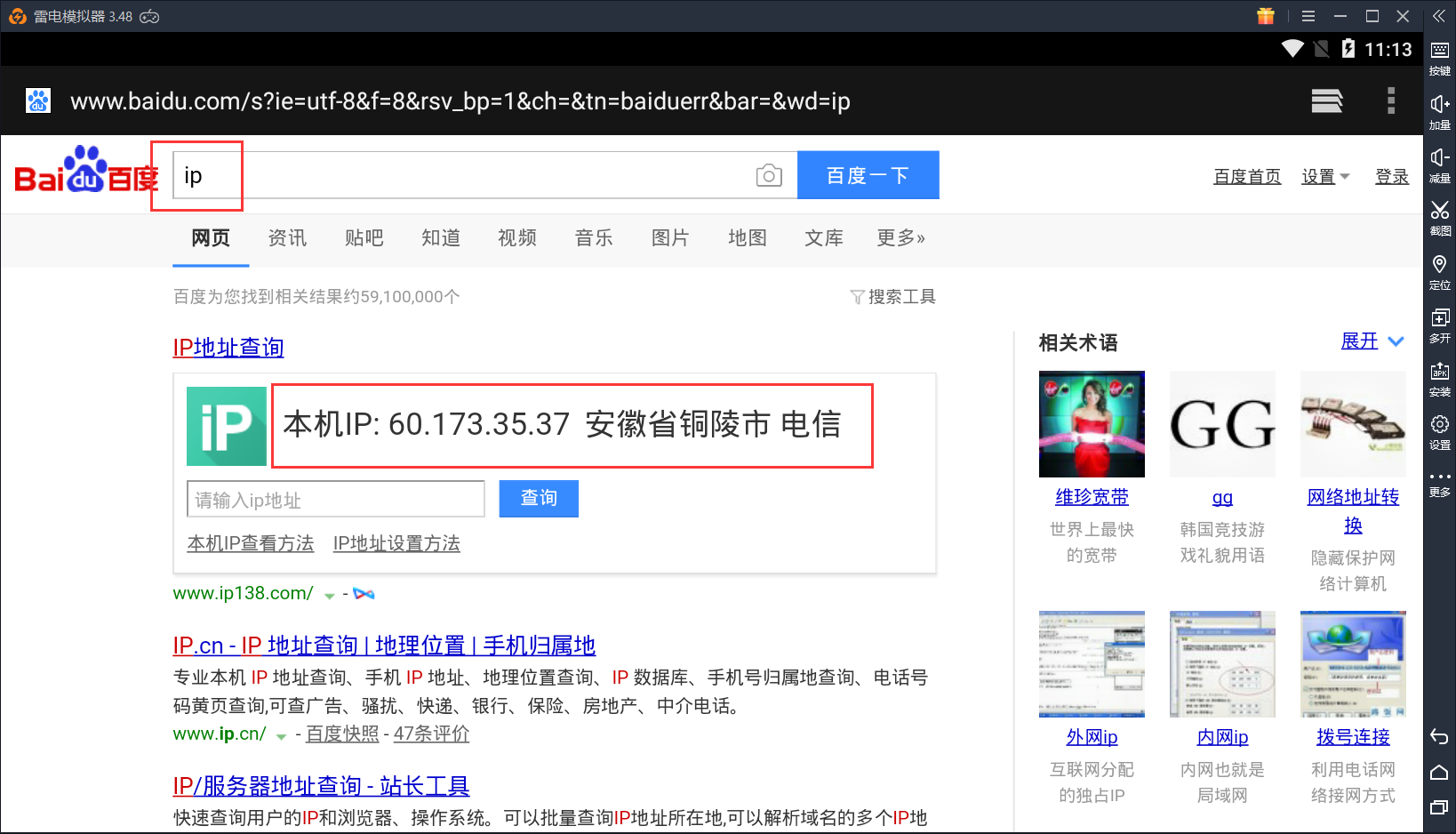Show 更多 options in emulator sidebar
Screen dimensions: 1456x834
[1440, 483]
